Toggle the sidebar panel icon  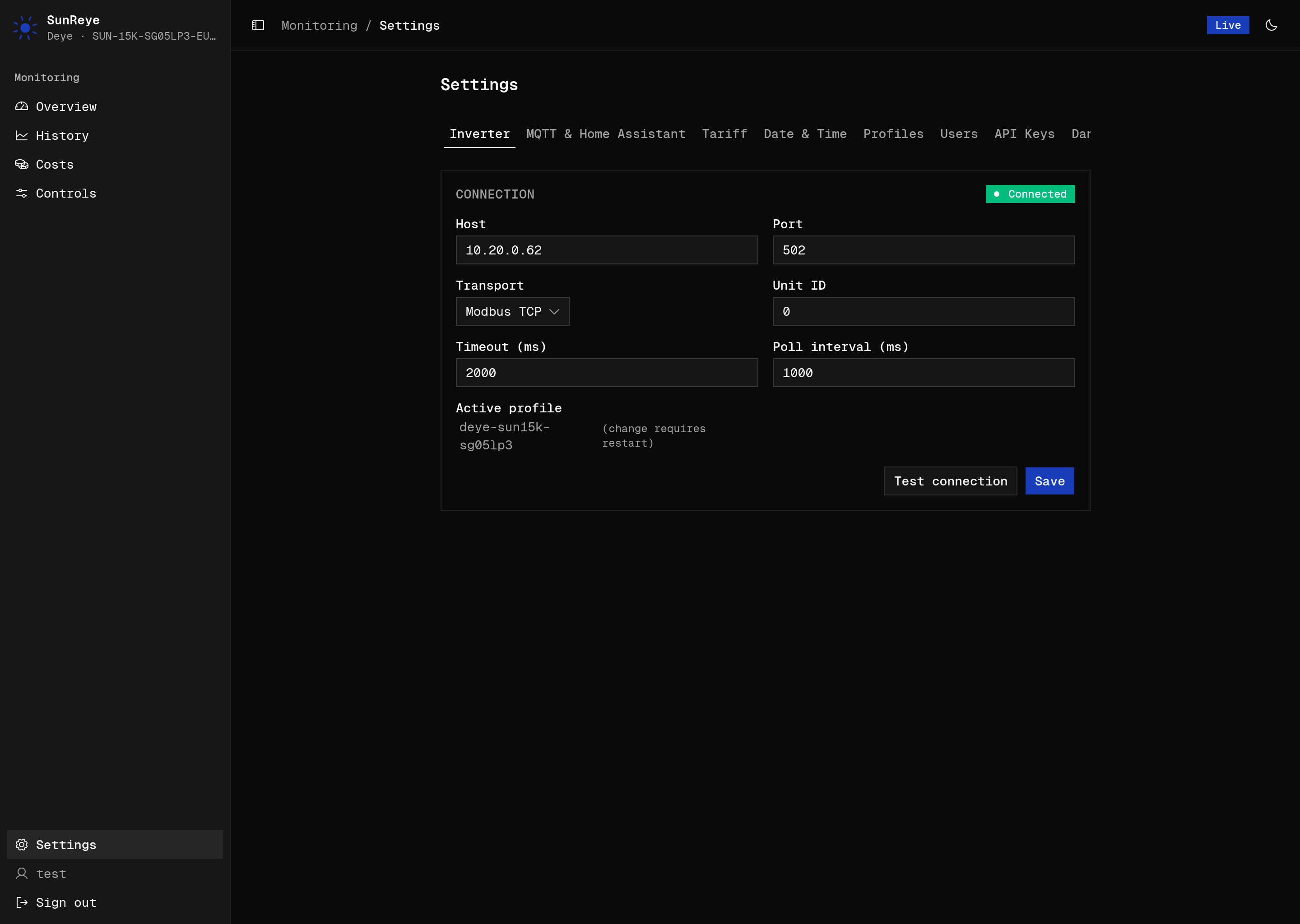[258, 26]
